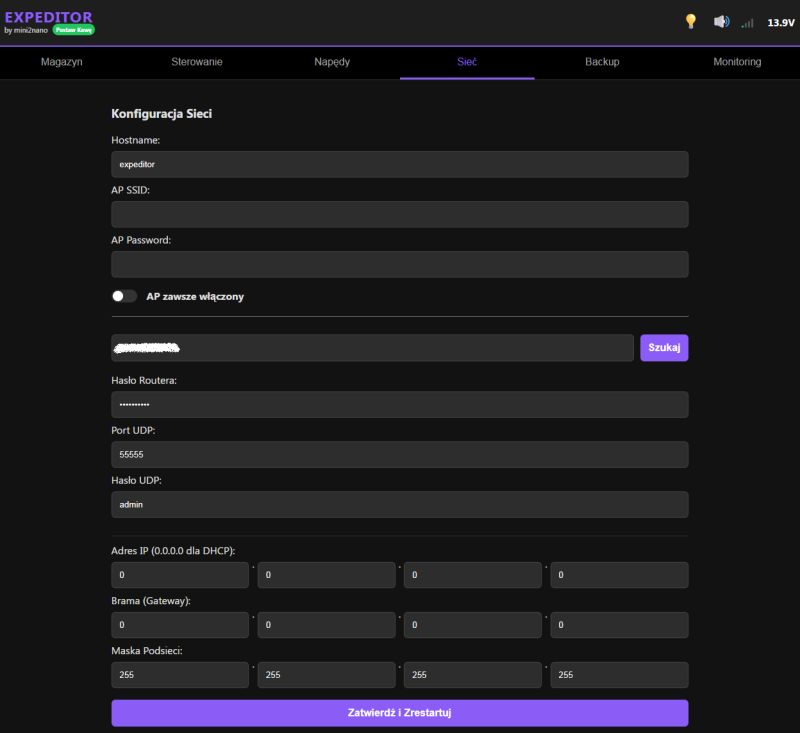The image size is (800, 733).
Task: Select the active Sieć tab
Action: pos(465,61)
